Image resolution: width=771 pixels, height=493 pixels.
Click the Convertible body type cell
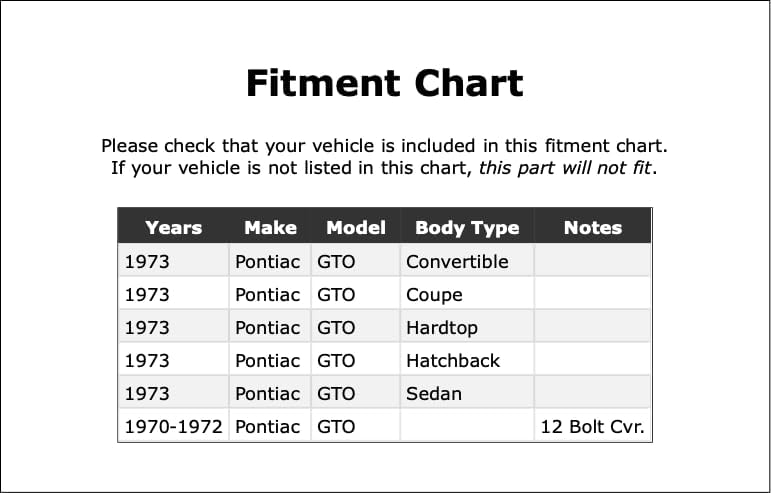(x=467, y=261)
